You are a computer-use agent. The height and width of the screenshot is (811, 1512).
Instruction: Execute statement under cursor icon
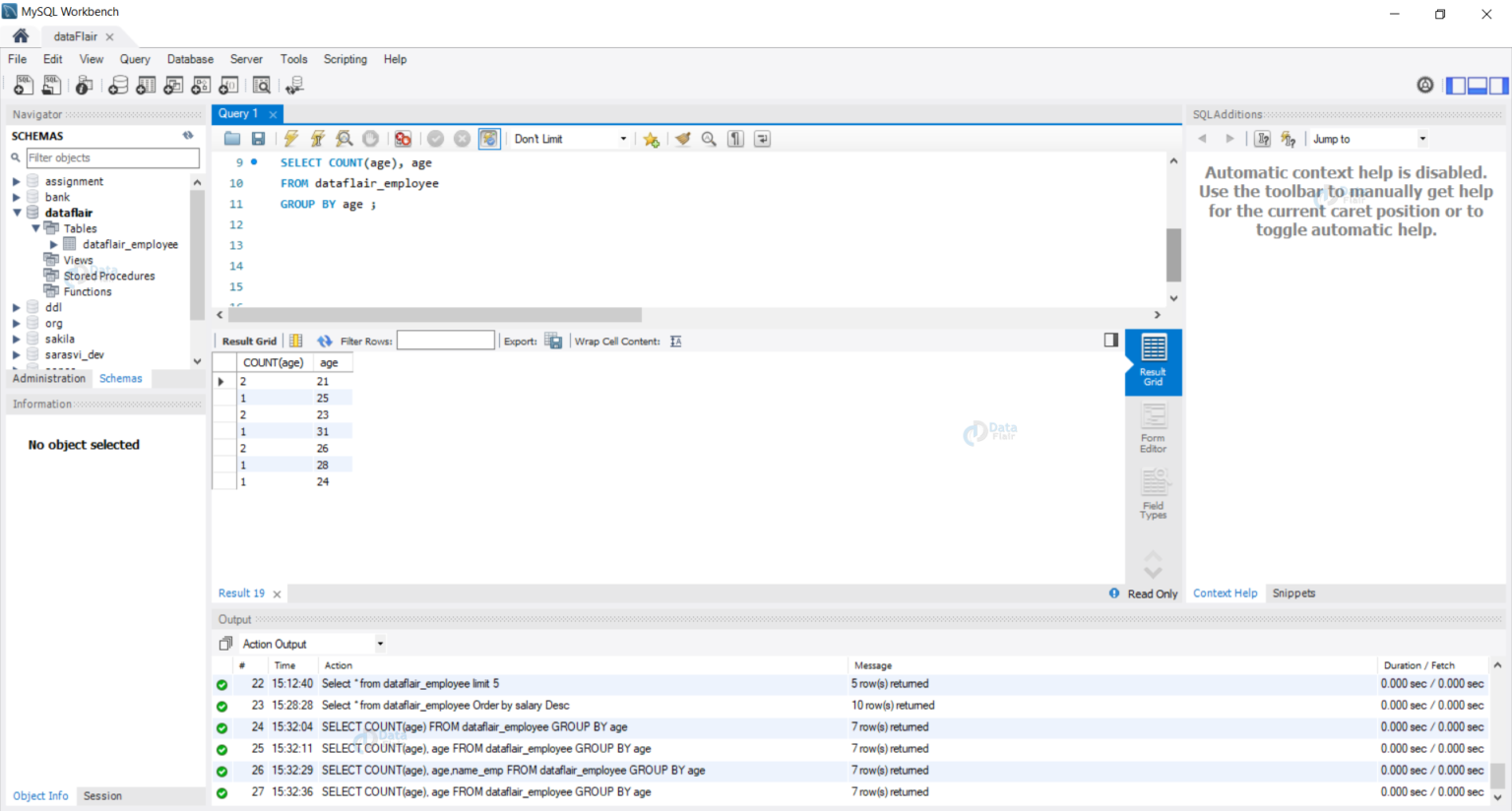pyautogui.click(x=318, y=139)
